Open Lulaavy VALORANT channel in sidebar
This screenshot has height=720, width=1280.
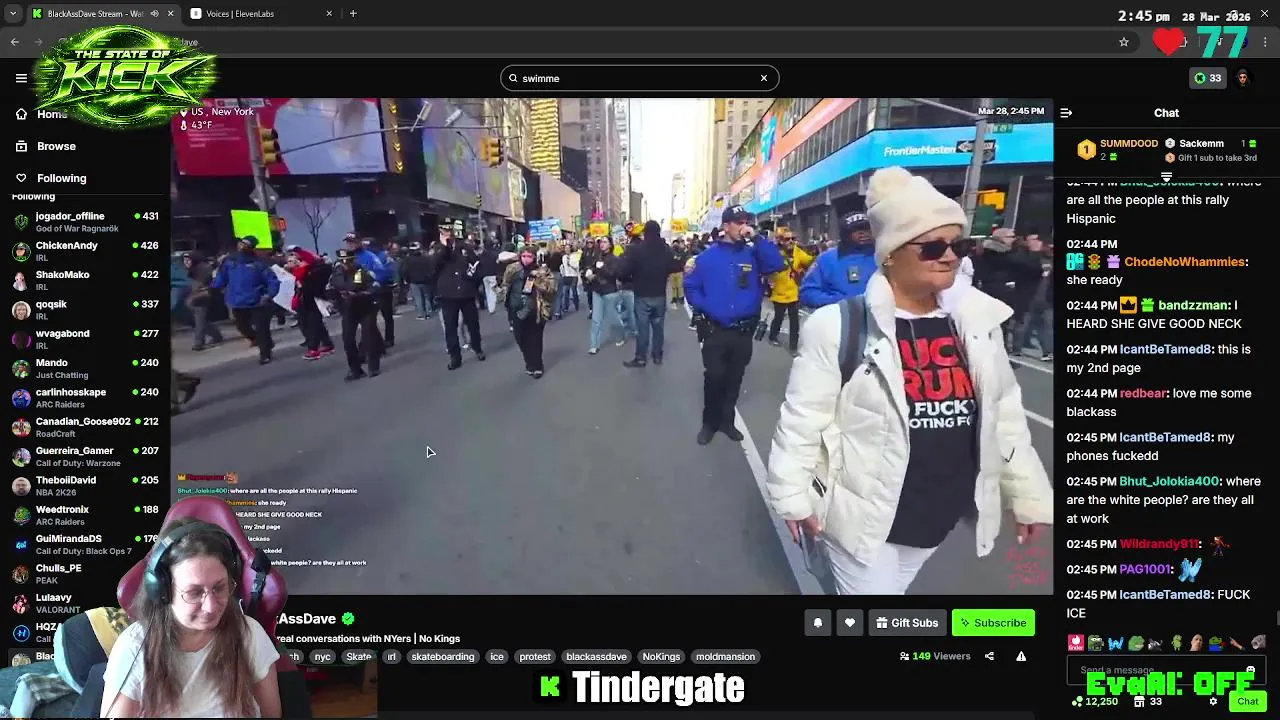coord(85,603)
